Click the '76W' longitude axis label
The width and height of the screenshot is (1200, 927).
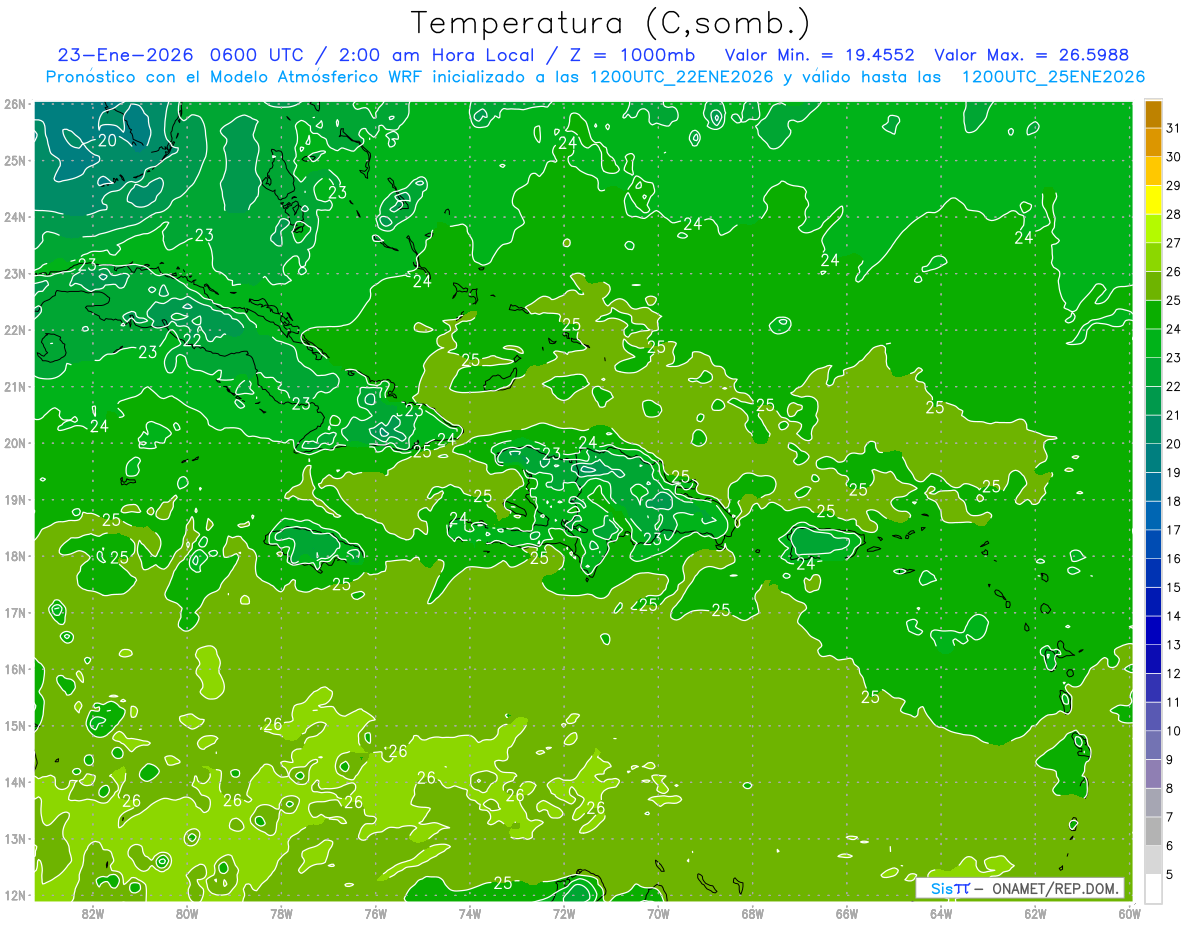tap(376, 913)
